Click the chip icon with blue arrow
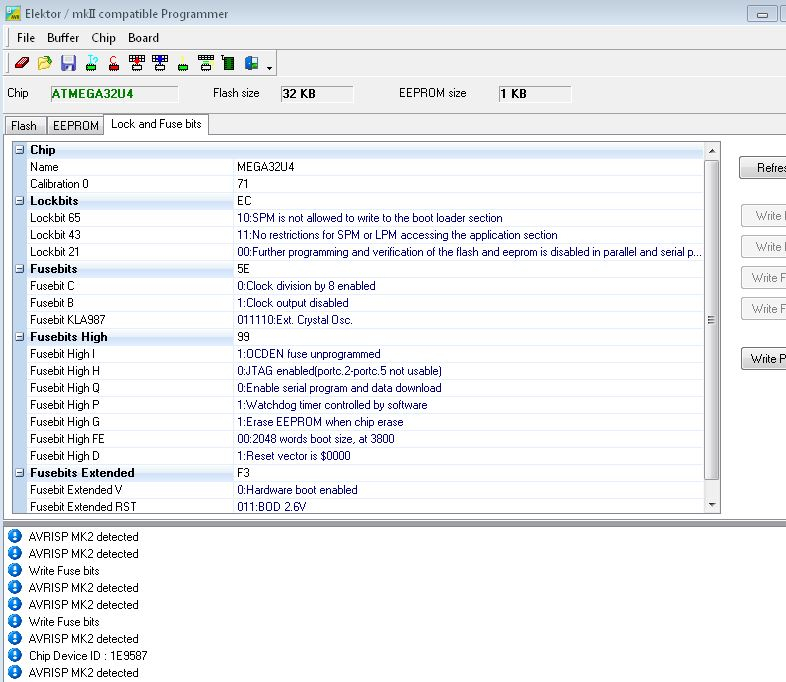Viewport: 786px width, 682px height. click(160, 63)
